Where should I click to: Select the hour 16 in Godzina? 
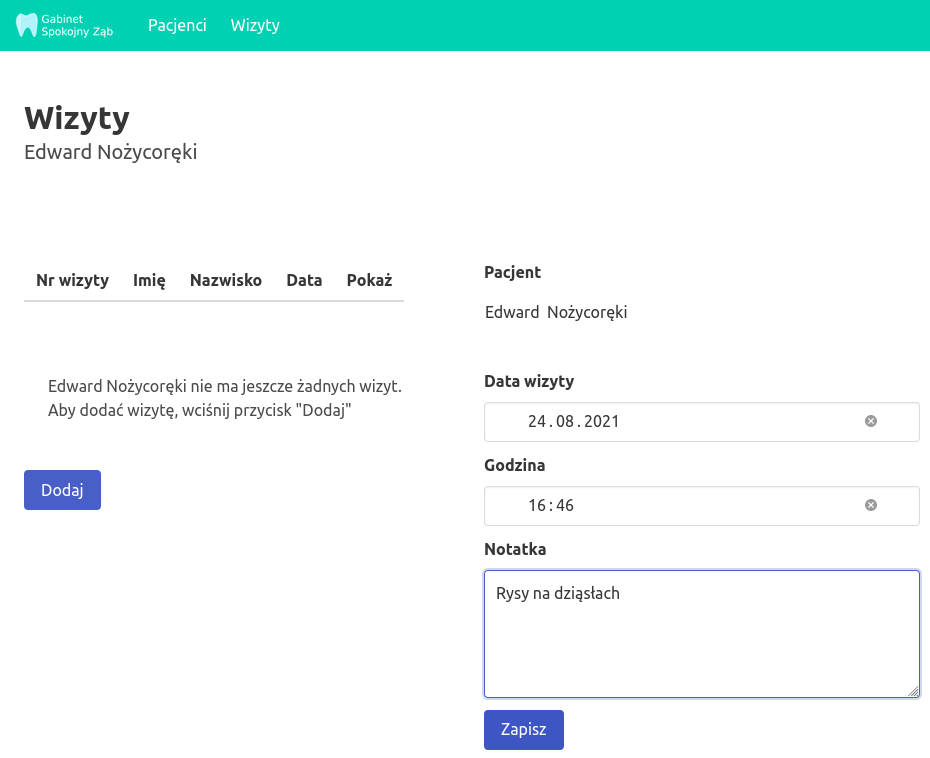(x=537, y=506)
